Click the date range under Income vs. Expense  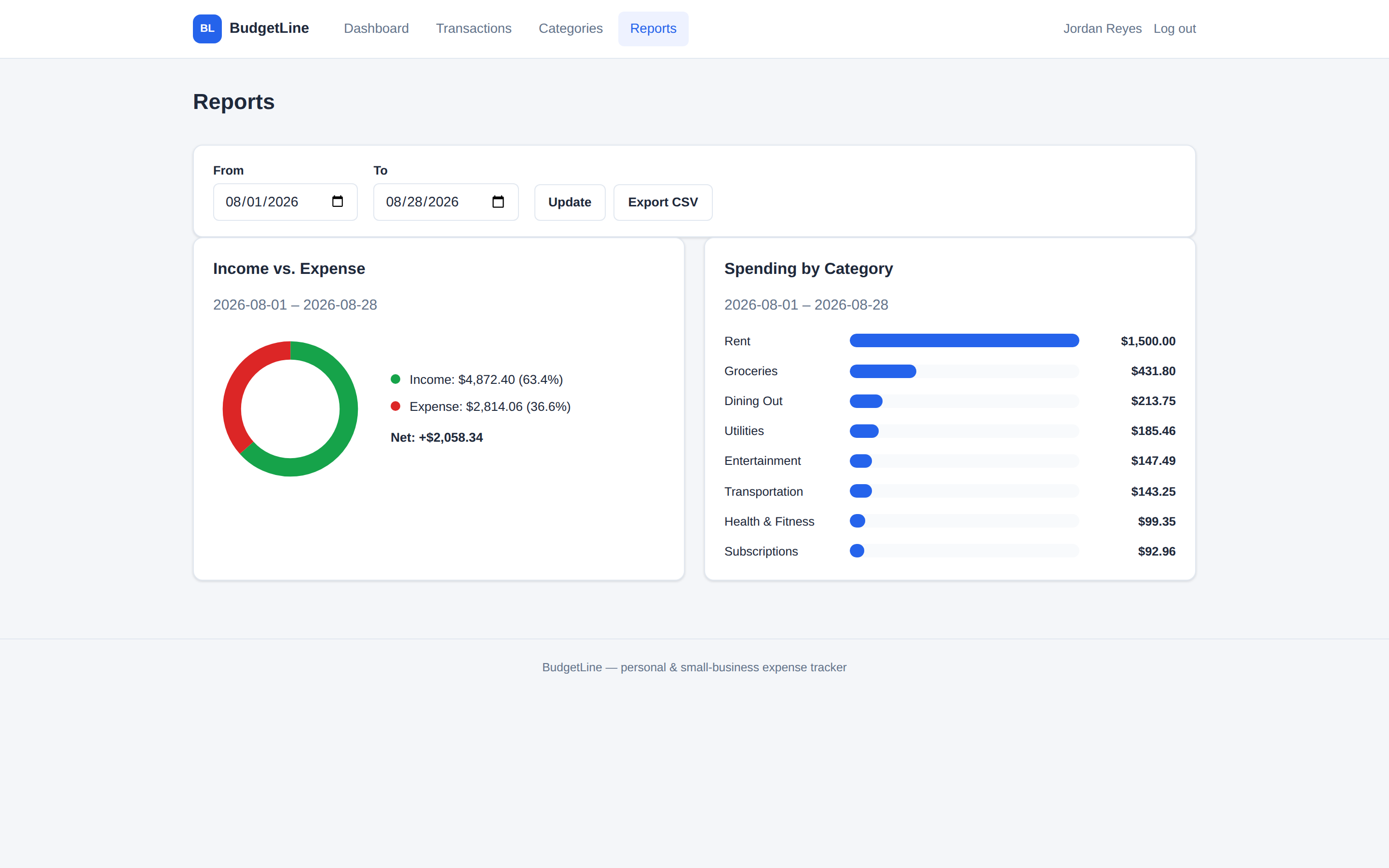tap(295, 305)
